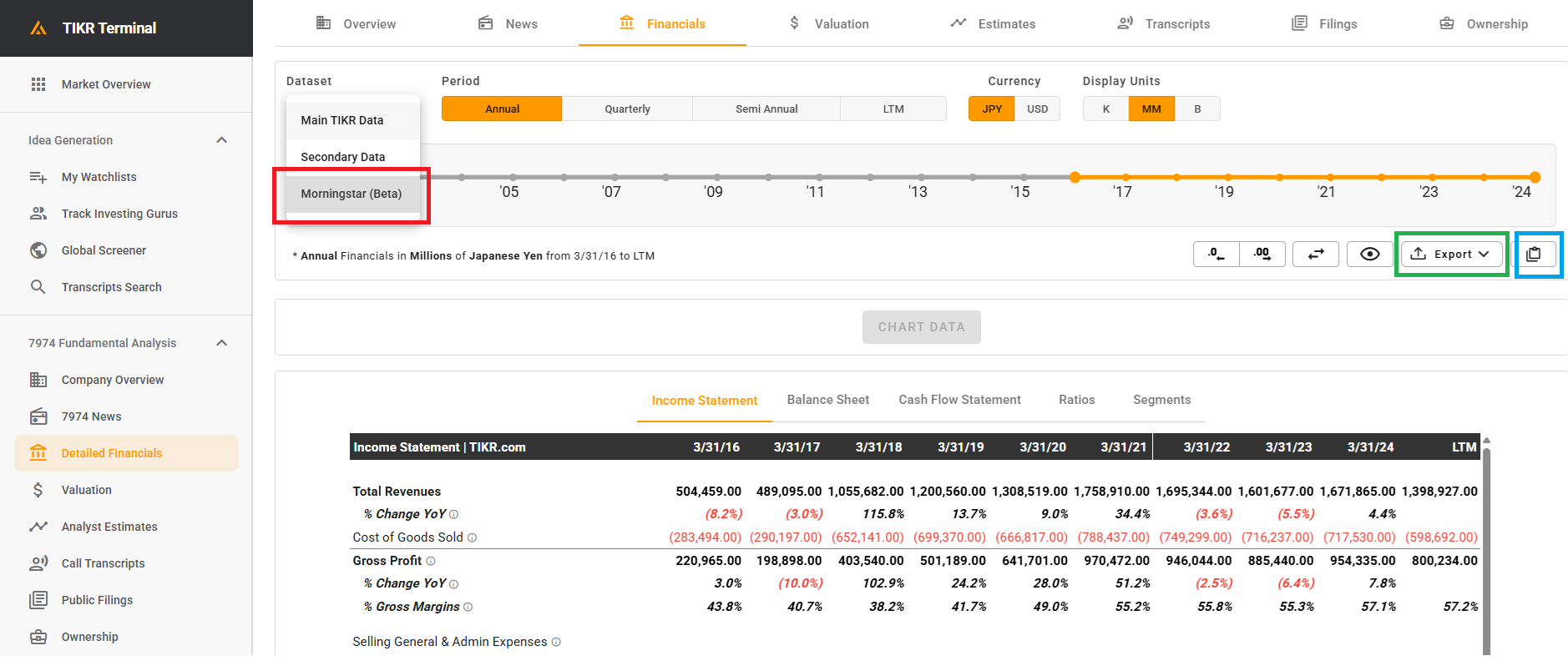1568x671 pixels.
Task: Collapse Idea Generation section
Action: (221, 140)
